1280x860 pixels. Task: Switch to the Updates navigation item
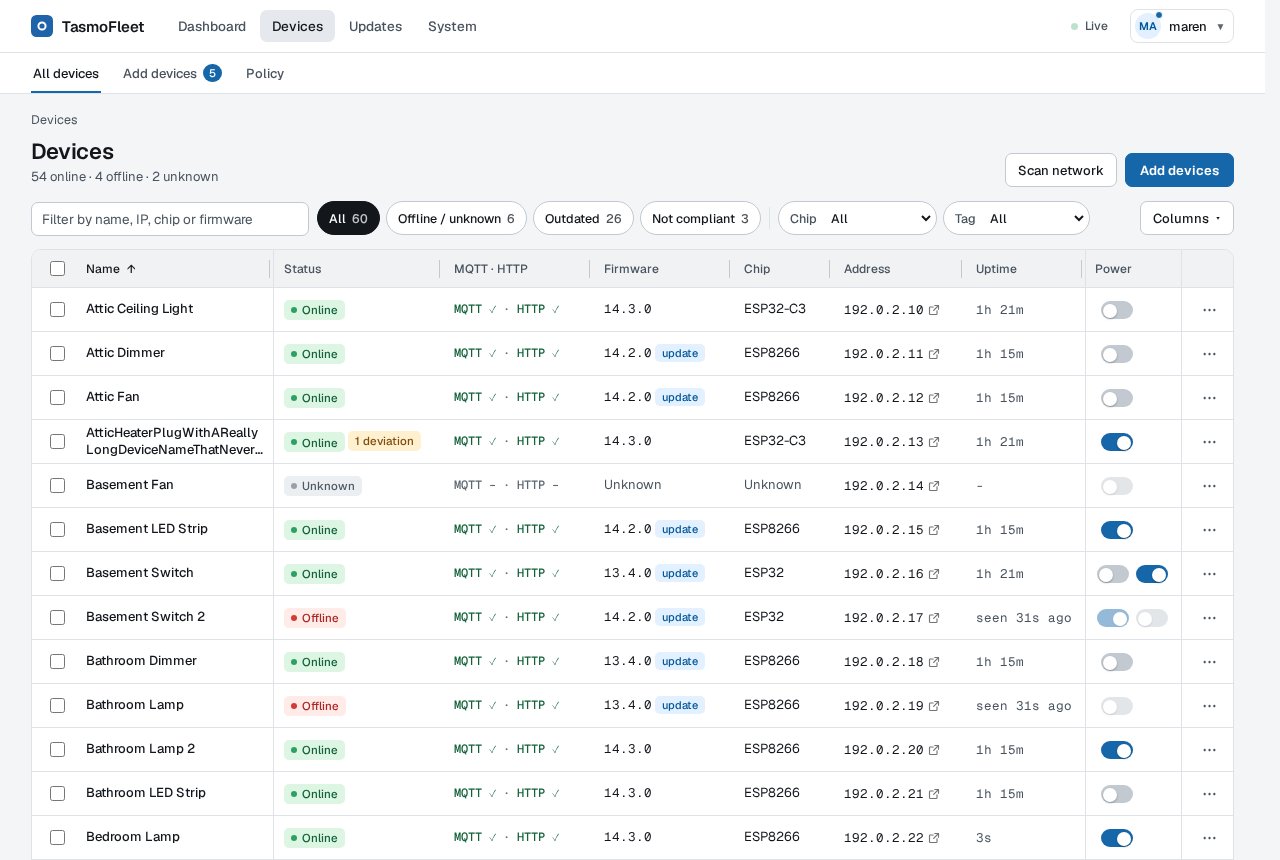[x=375, y=26]
